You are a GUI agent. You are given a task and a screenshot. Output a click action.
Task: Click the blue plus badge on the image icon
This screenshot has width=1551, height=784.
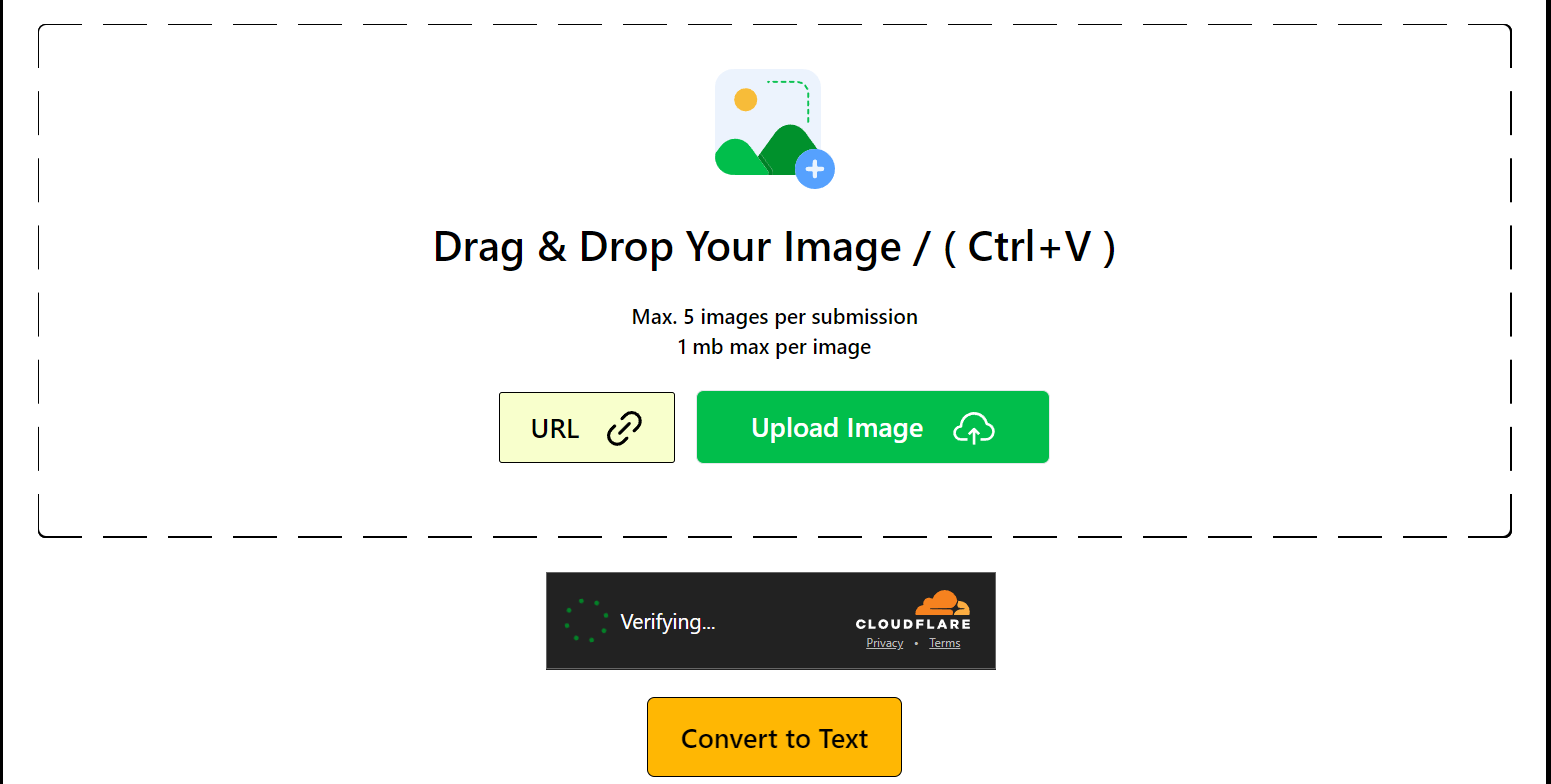coord(815,168)
